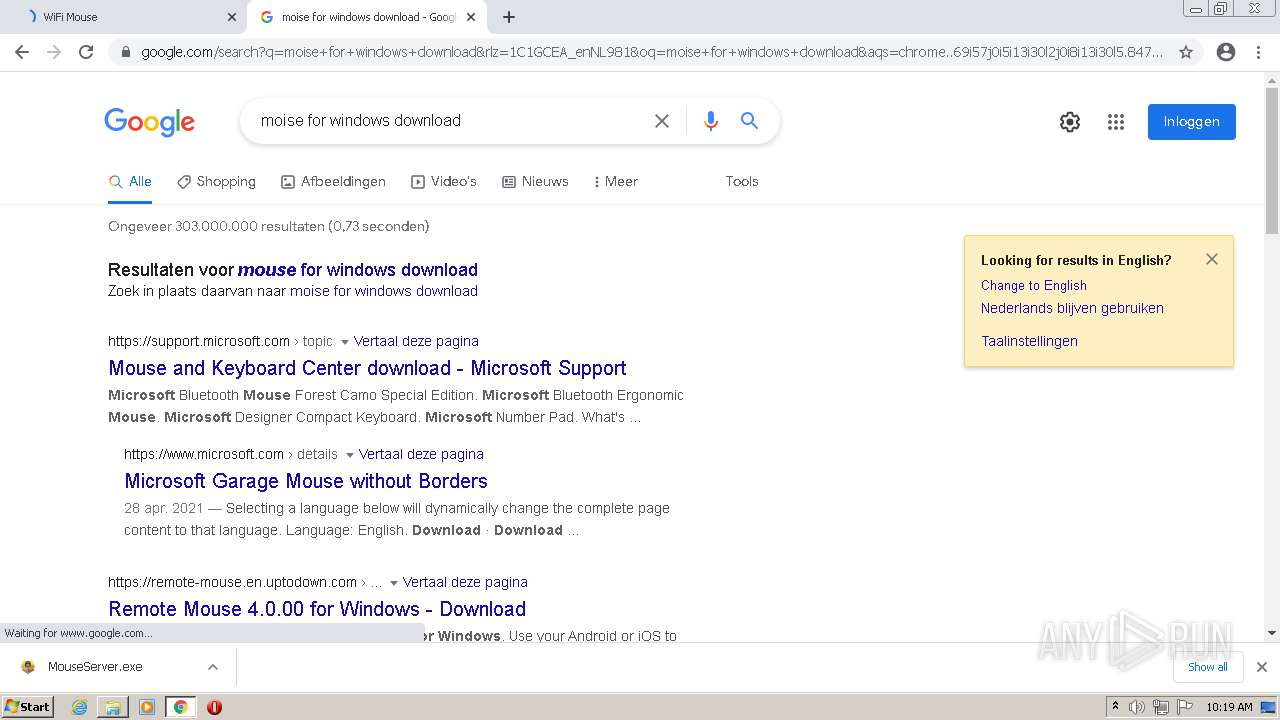This screenshot has width=1280, height=720.
Task: Expand the uptodown.com result options arrow
Action: click(x=394, y=583)
